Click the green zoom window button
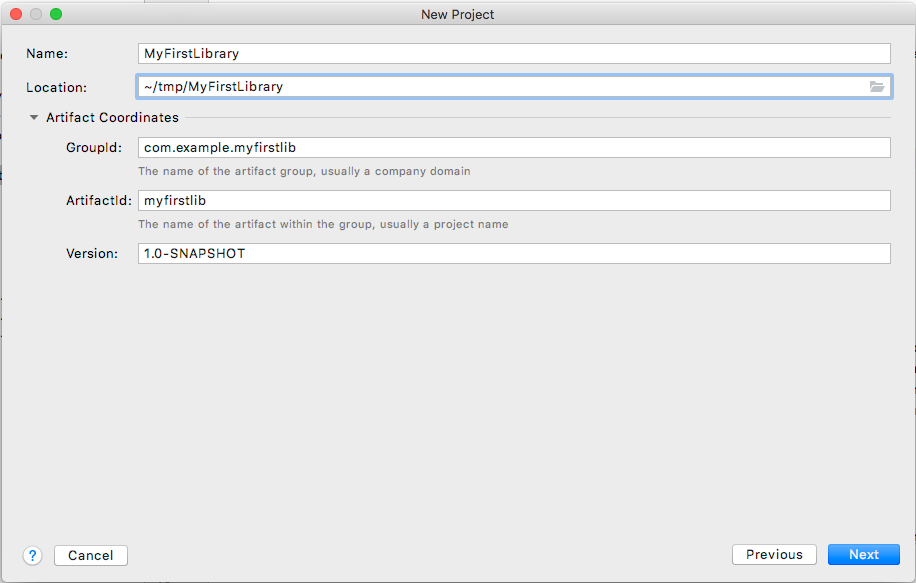Screen dimensions: 916x583 56,14
